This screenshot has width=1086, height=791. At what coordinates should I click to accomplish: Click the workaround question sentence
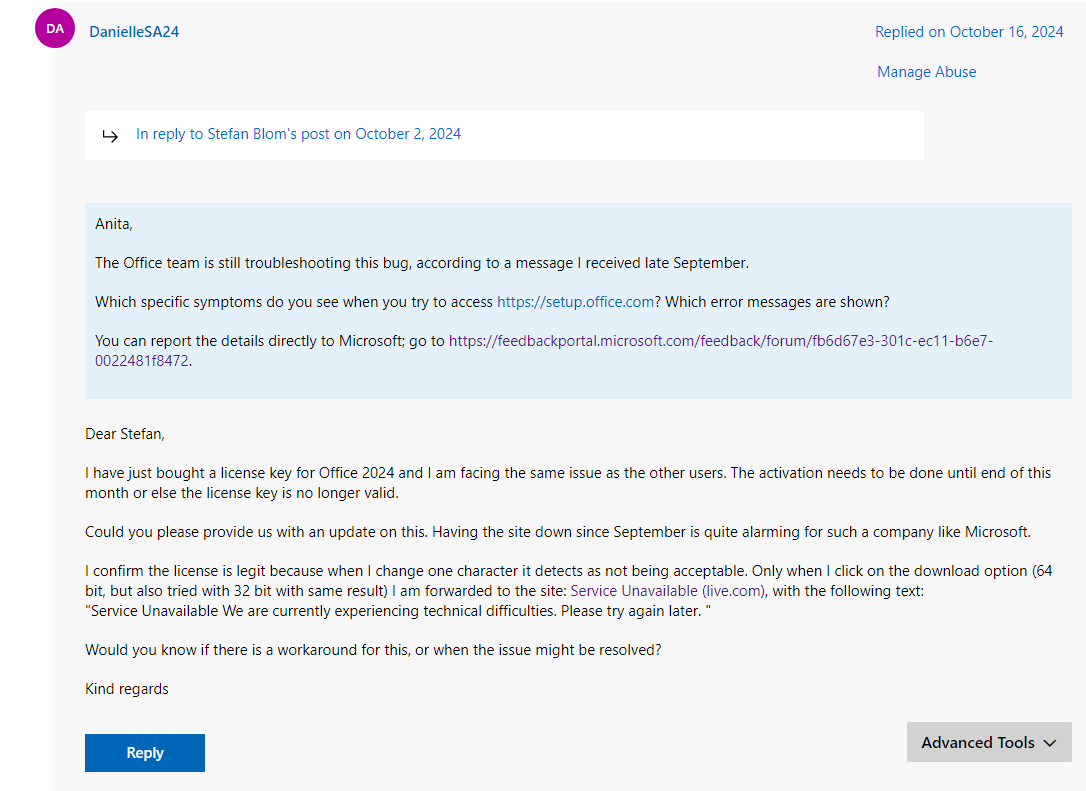(x=373, y=650)
